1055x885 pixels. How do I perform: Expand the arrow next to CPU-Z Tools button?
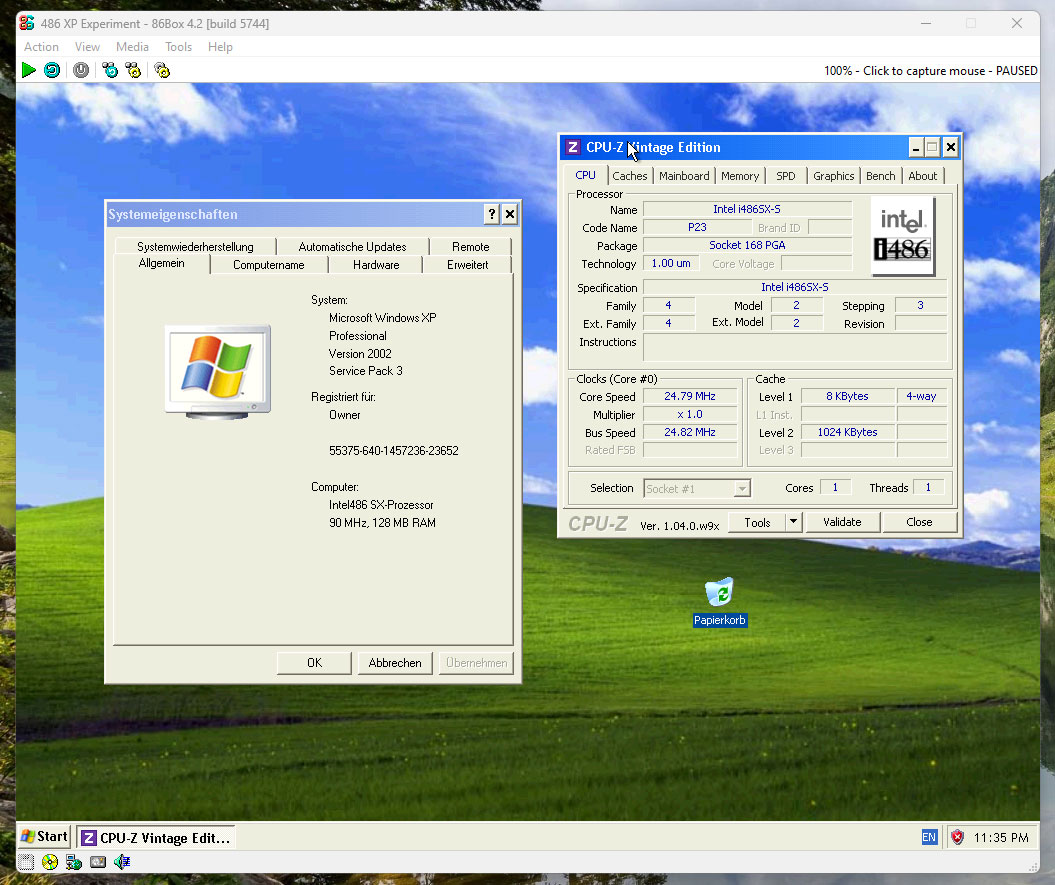click(794, 522)
